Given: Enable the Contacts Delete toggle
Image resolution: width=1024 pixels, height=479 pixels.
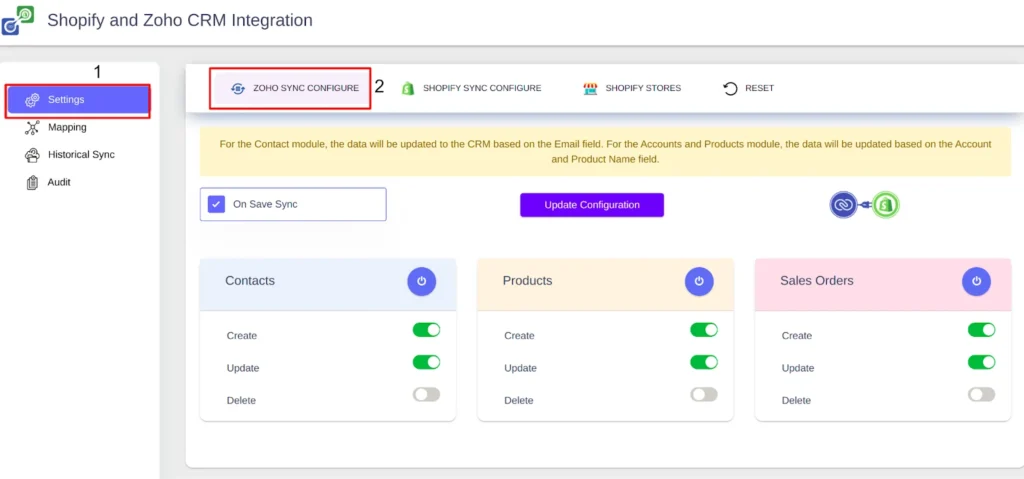Looking at the screenshot, I should pyautogui.click(x=426, y=395).
